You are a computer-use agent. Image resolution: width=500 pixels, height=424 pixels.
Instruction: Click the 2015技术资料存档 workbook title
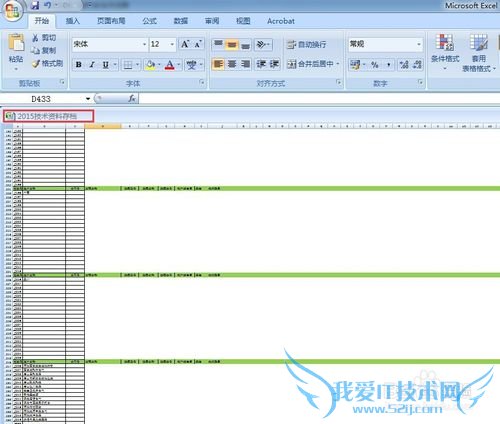coord(47,116)
